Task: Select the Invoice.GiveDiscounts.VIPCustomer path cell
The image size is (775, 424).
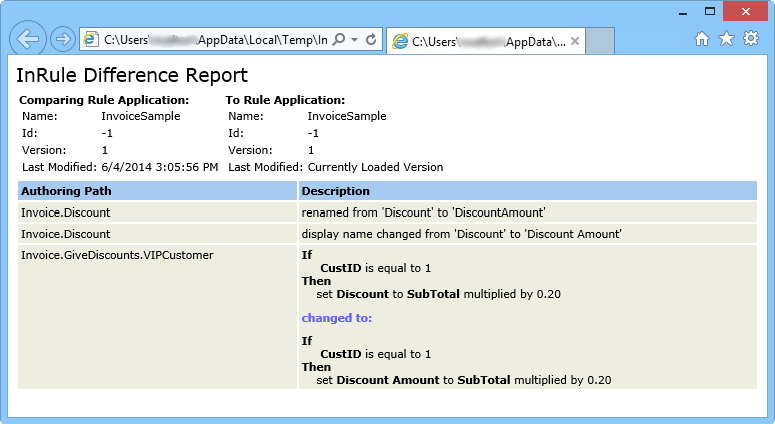Action: [117, 255]
